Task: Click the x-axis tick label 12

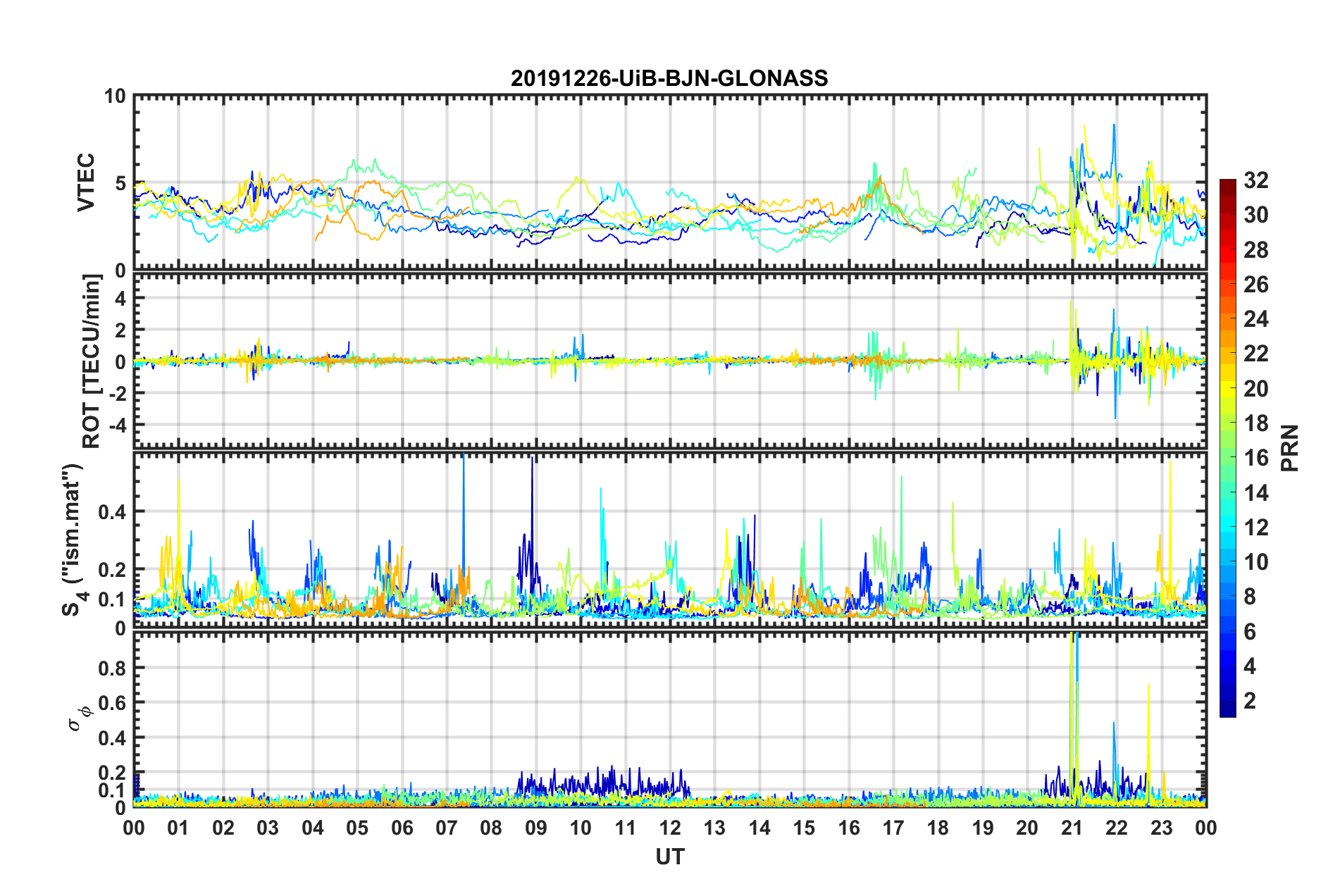Action: pos(670,828)
